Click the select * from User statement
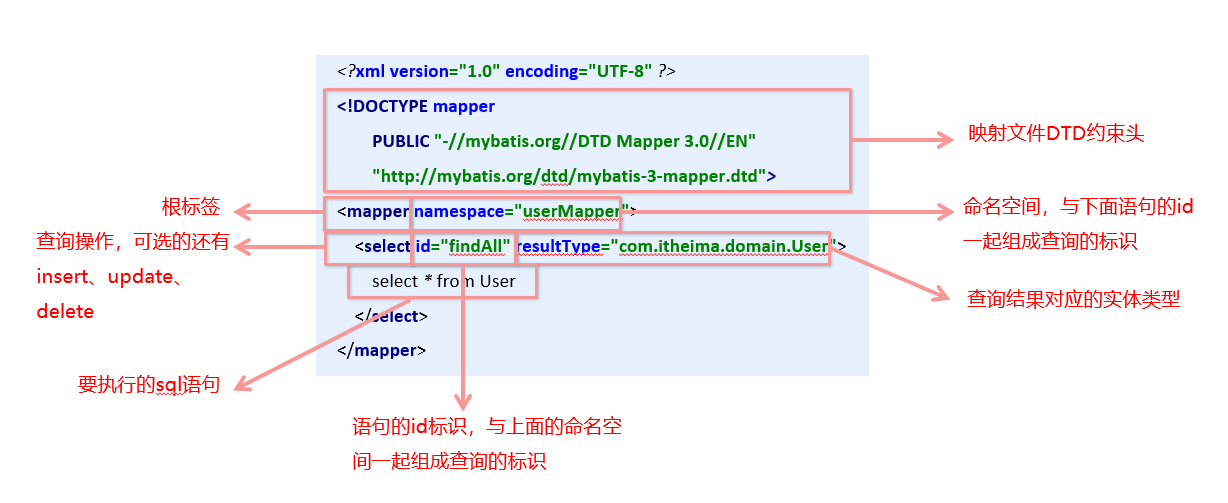 point(443,281)
